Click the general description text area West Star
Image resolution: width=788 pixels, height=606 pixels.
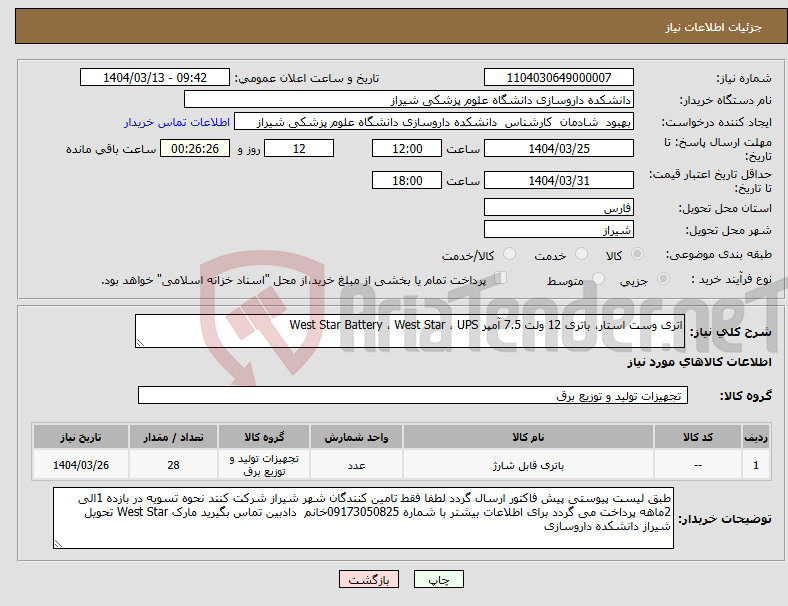click(x=410, y=331)
